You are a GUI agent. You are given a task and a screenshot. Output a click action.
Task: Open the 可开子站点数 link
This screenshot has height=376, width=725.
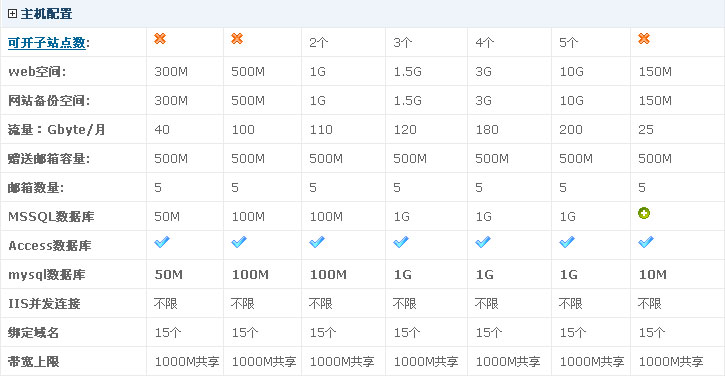(47, 43)
